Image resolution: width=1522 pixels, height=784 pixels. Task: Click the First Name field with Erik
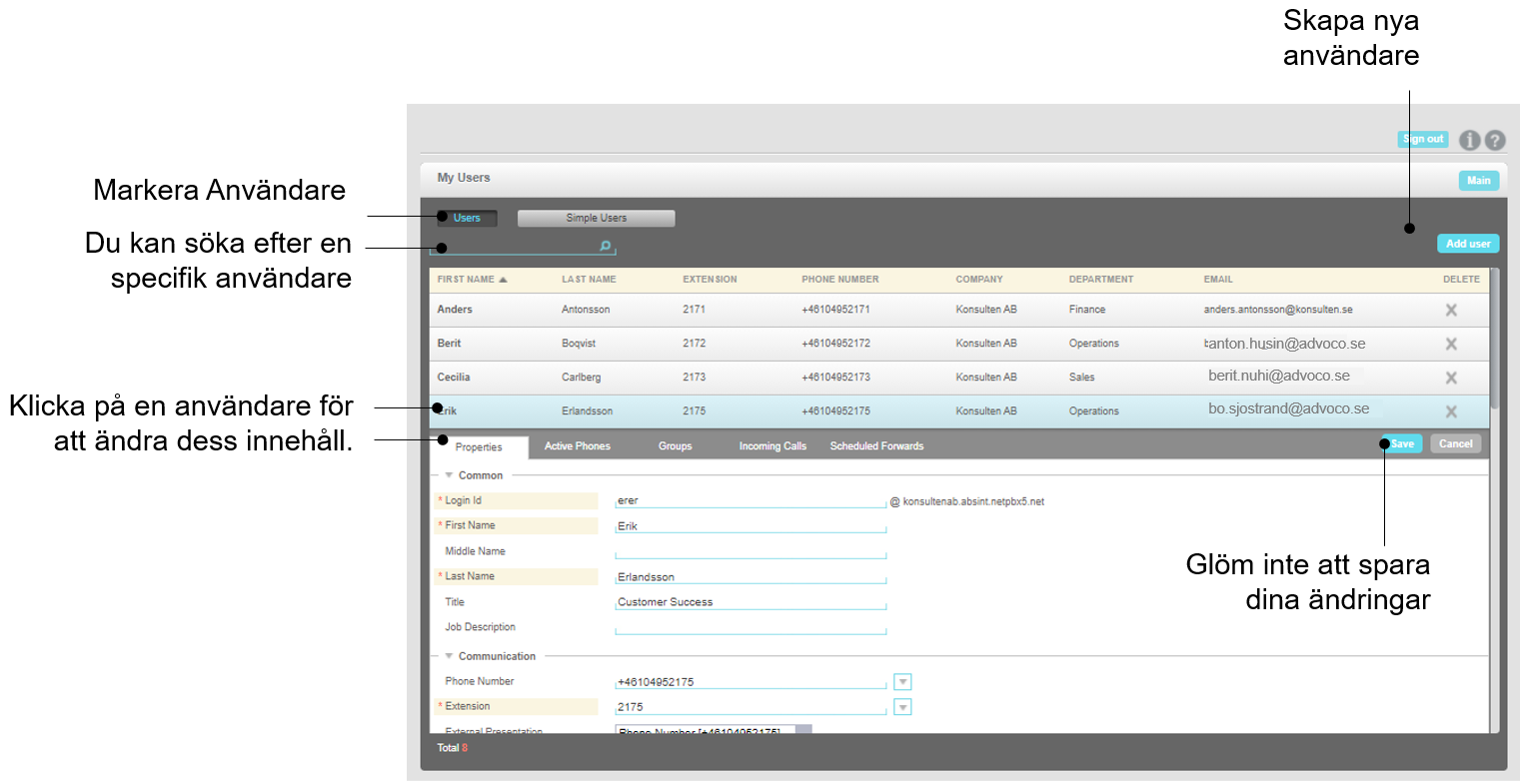click(x=751, y=526)
